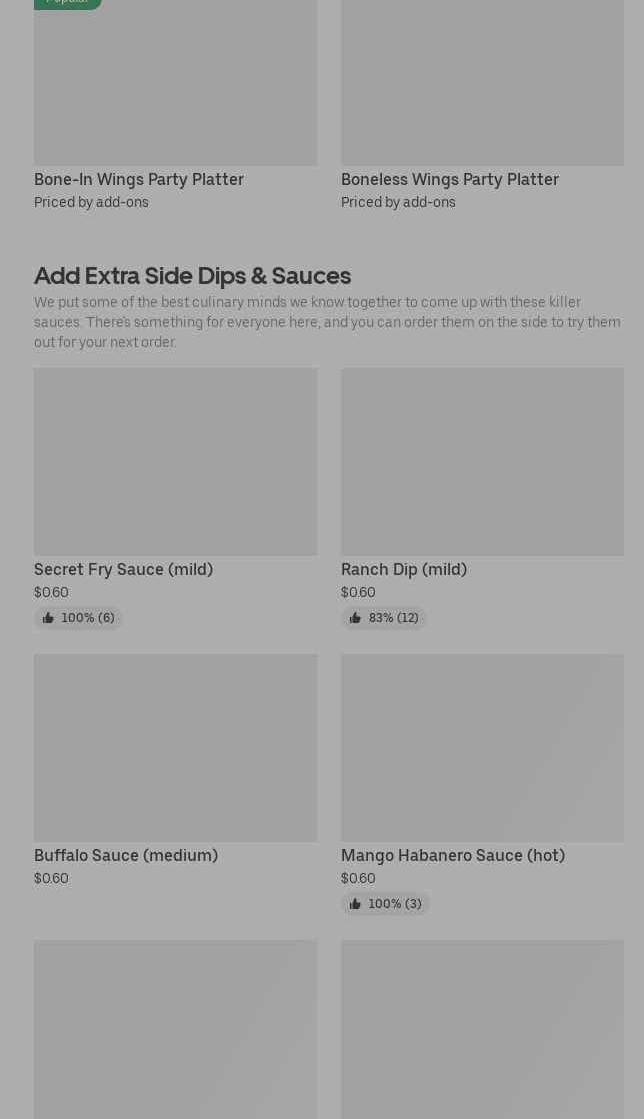Select the Secret Fry Sauce image

[175, 461]
